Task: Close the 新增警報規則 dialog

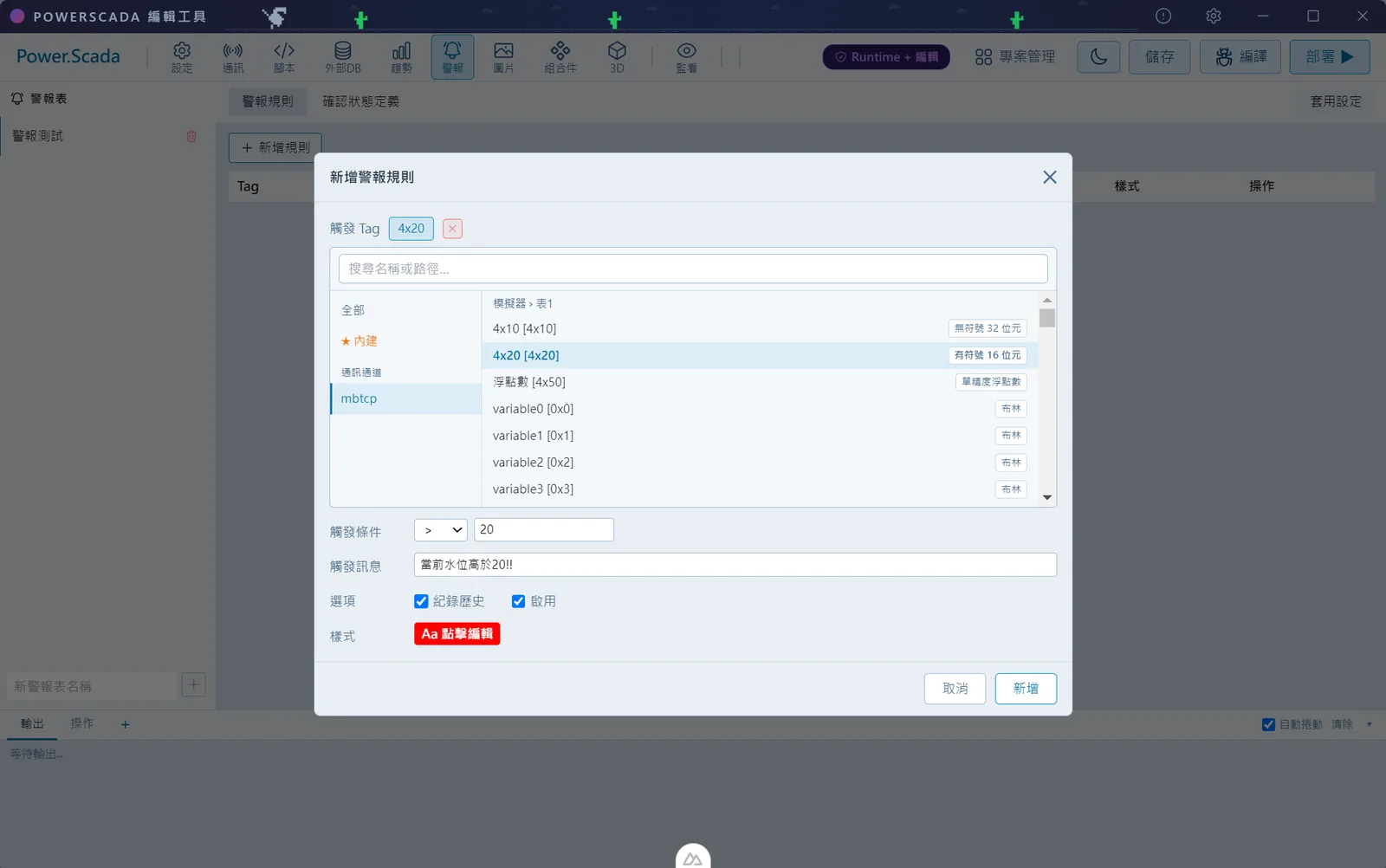Action: coord(1050,177)
